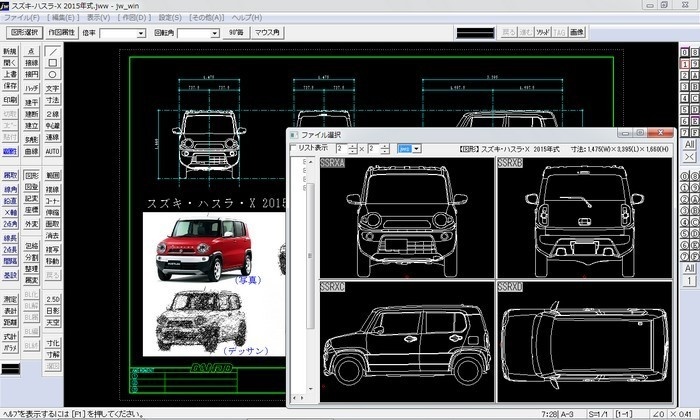This screenshot has width=700, height=420.
Task: Select the 接線 tangent line tool
Action: [31, 63]
